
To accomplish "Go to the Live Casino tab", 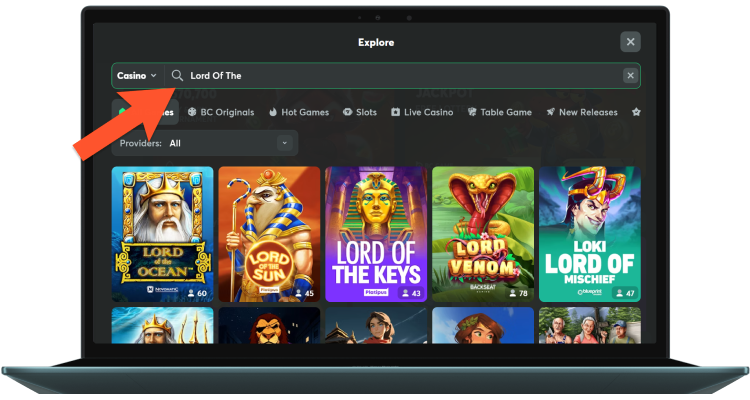I will click(426, 113).
